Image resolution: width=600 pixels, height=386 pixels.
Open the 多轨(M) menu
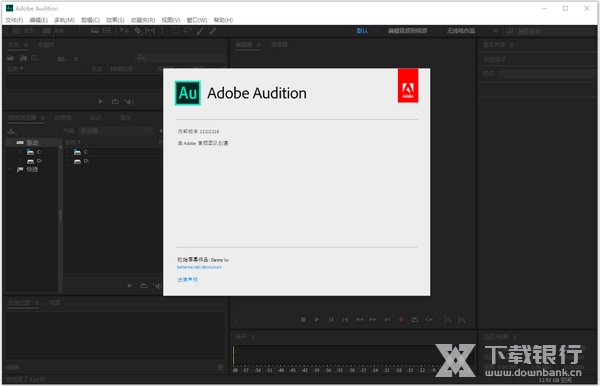tap(64, 20)
